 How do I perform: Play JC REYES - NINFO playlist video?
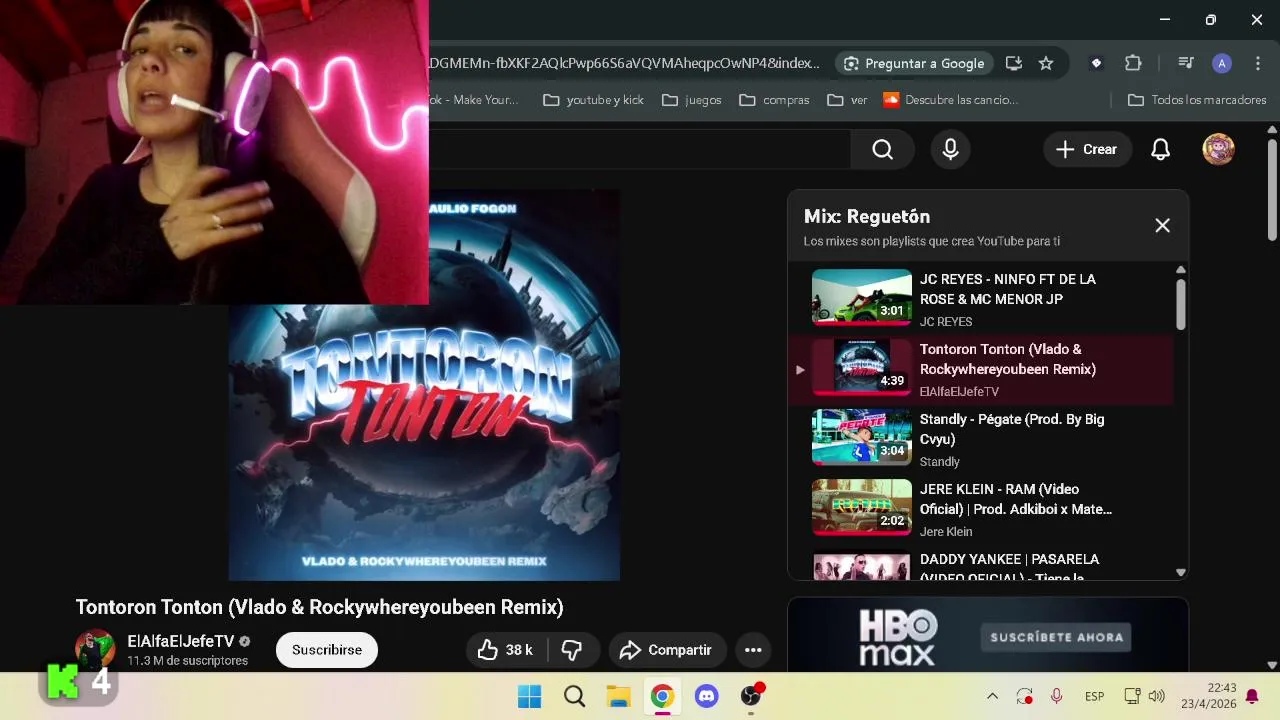980,298
